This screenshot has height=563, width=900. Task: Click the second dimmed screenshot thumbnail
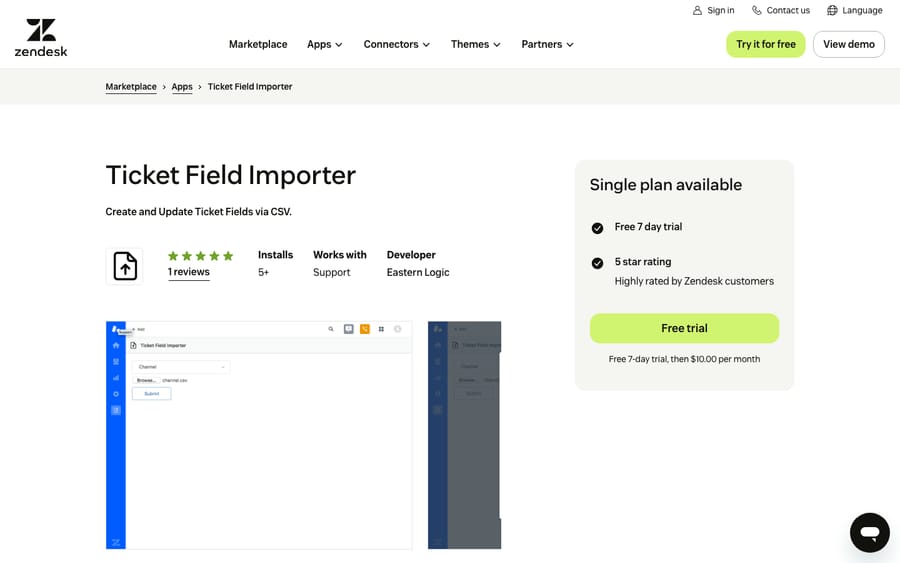coord(464,435)
